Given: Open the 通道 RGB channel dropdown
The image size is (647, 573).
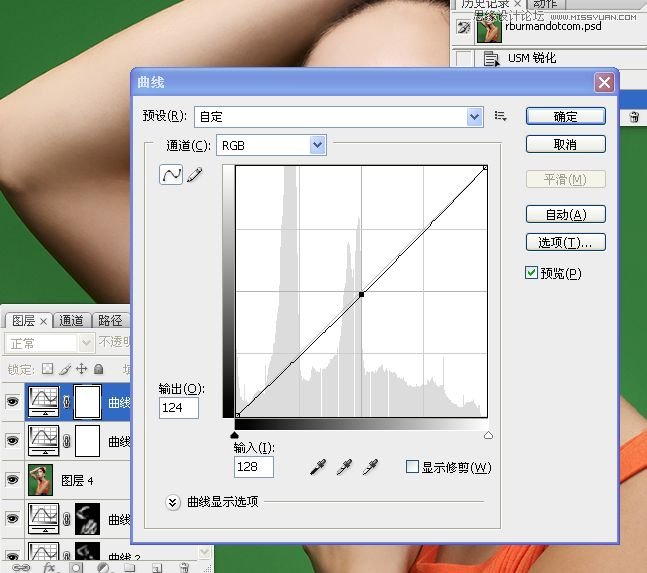Looking at the screenshot, I should pos(317,145).
